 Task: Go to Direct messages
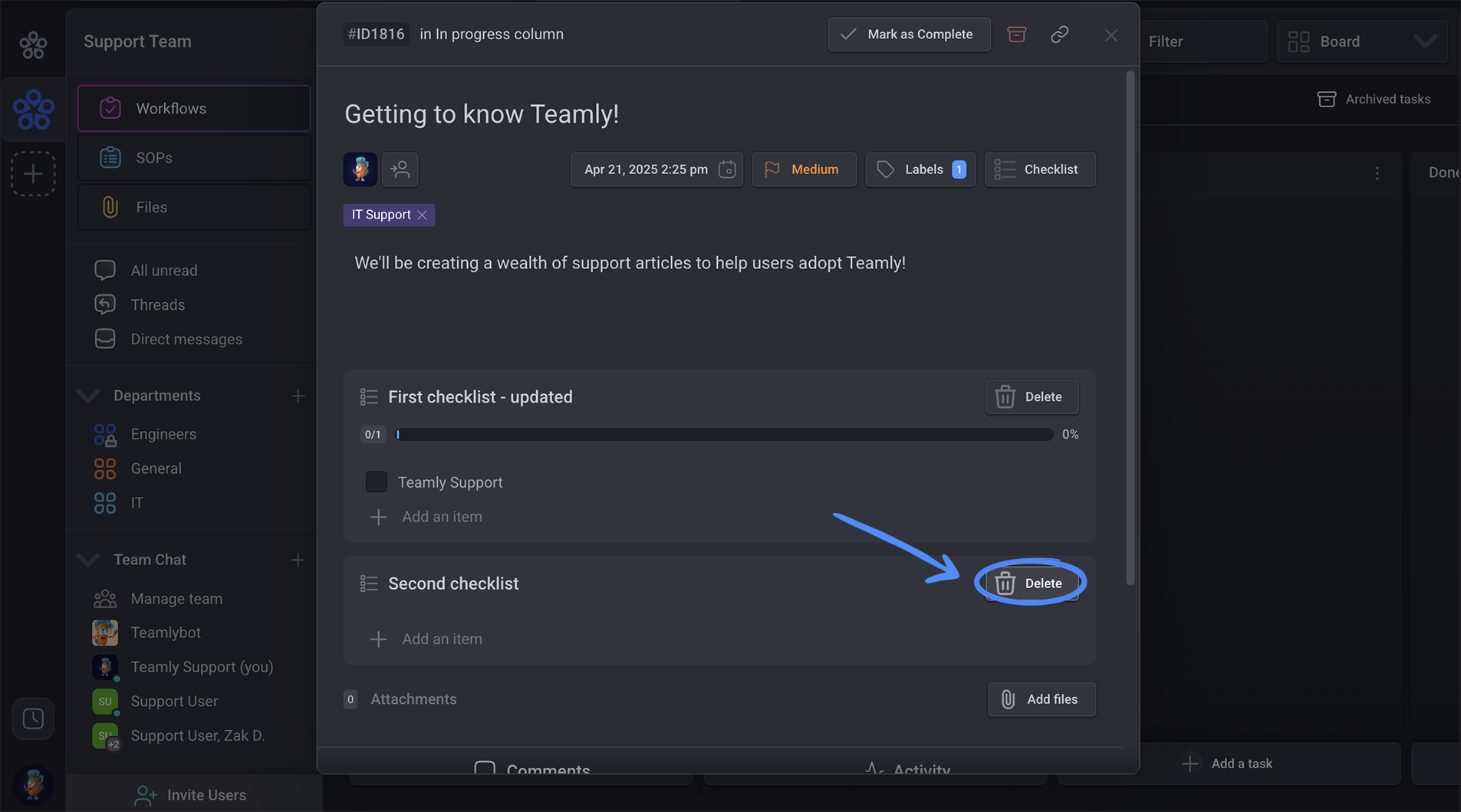tap(186, 340)
